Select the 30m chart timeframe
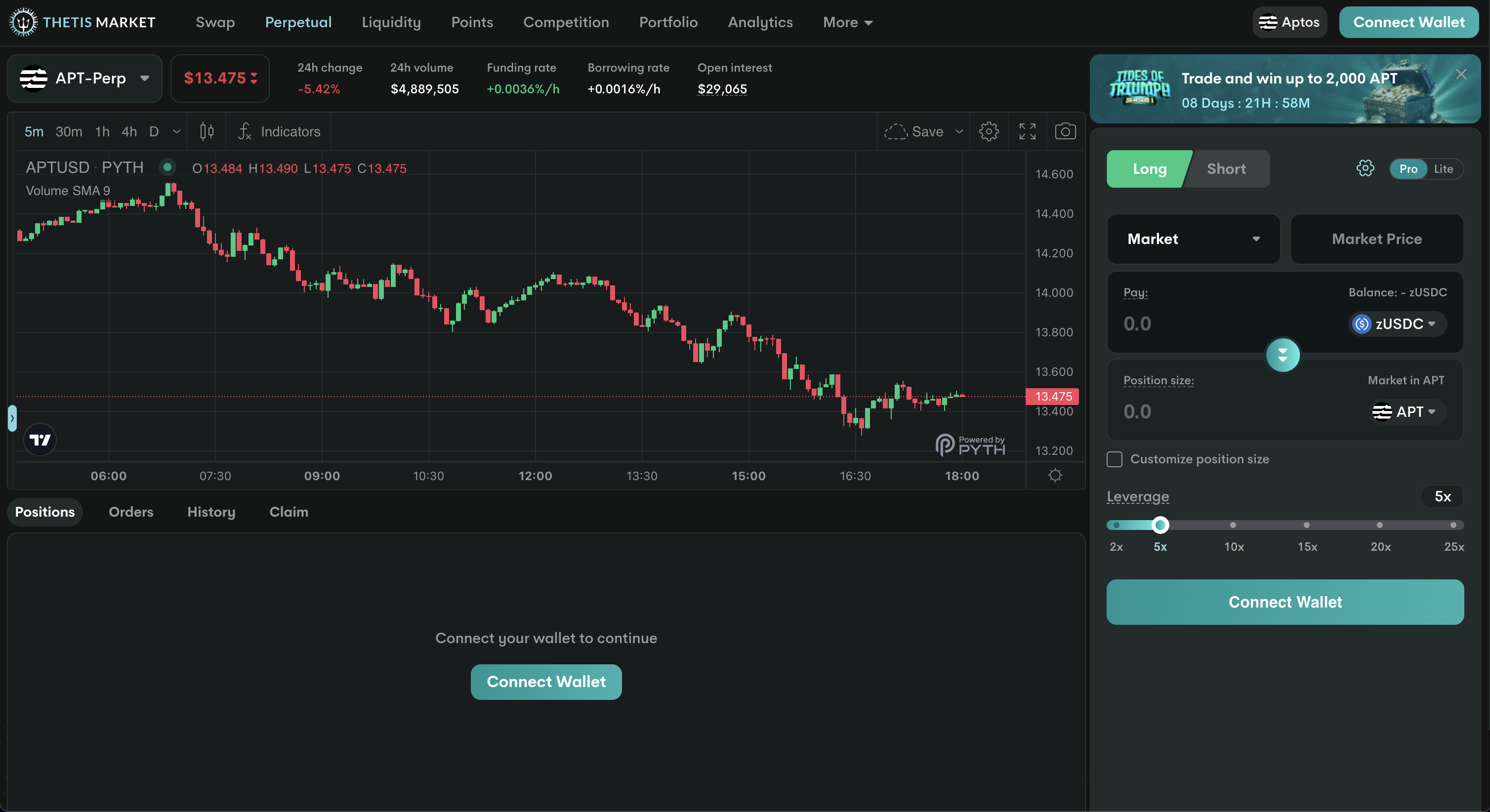The image size is (1490, 812). 69,131
